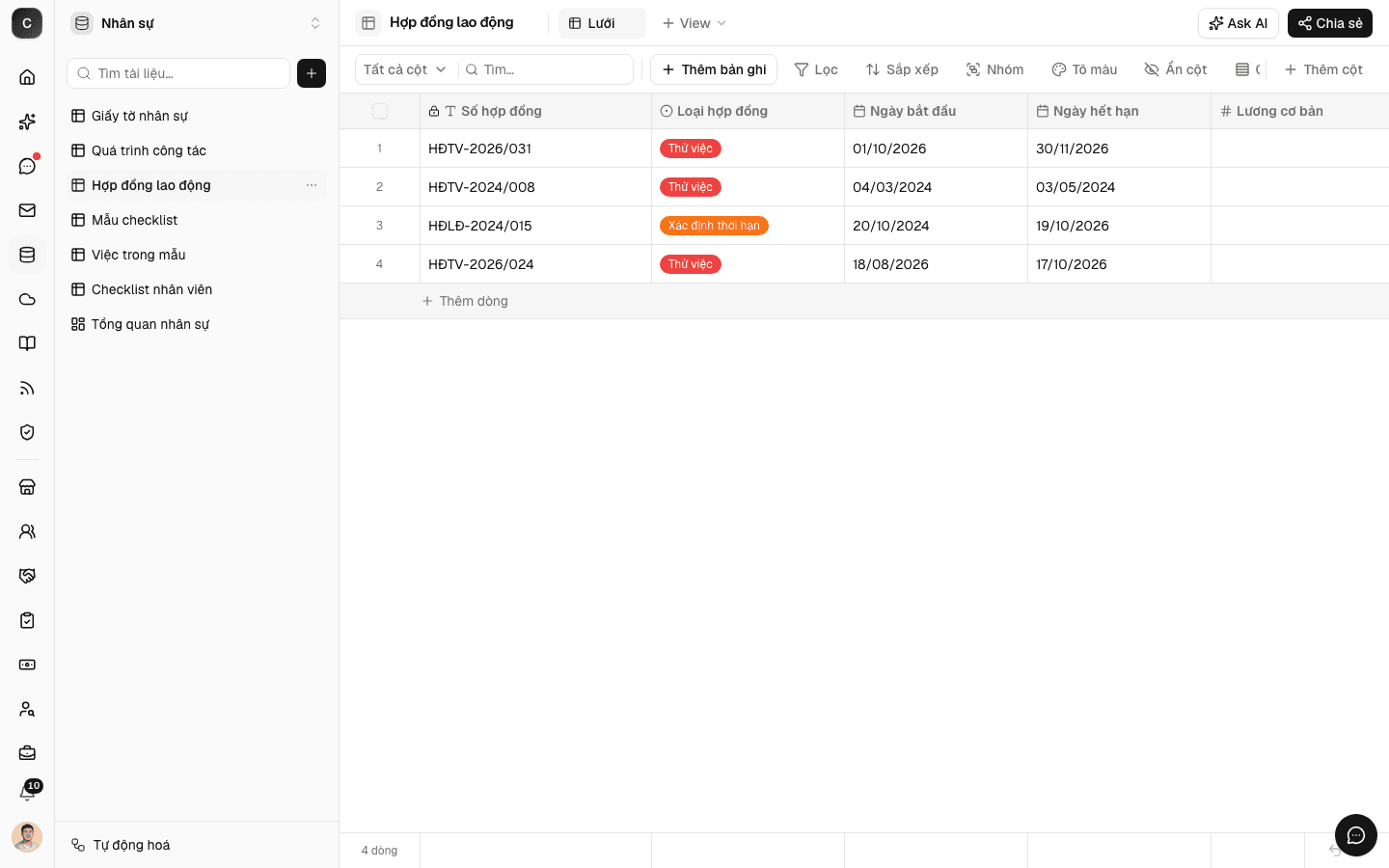The height and width of the screenshot is (868, 1389).
Task: Open the Ẩn cột hide columns tool
Action: (1176, 69)
